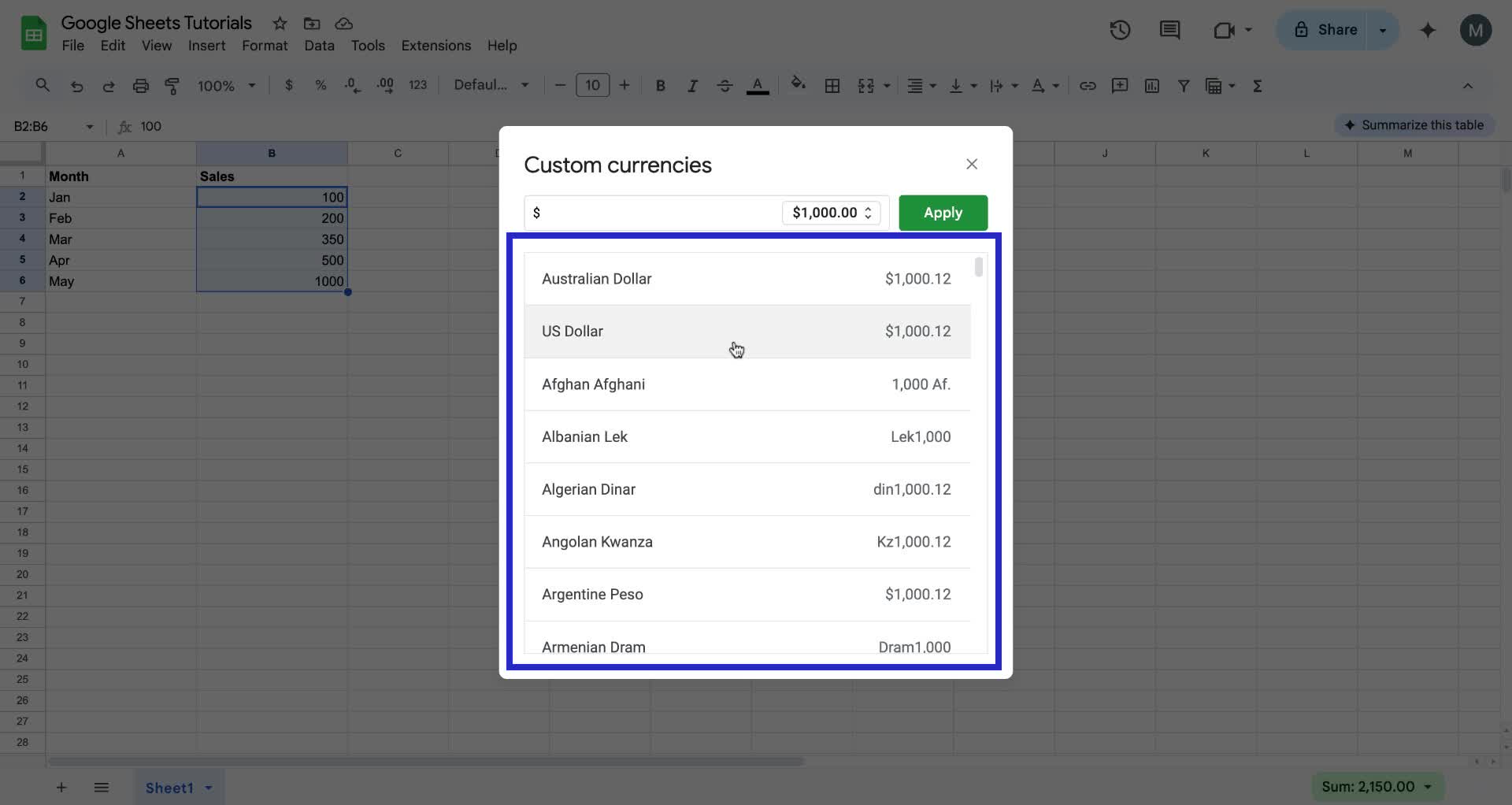Open the Extensions menu
This screenshot has width=1512, height=805.
tap(435, 46)
